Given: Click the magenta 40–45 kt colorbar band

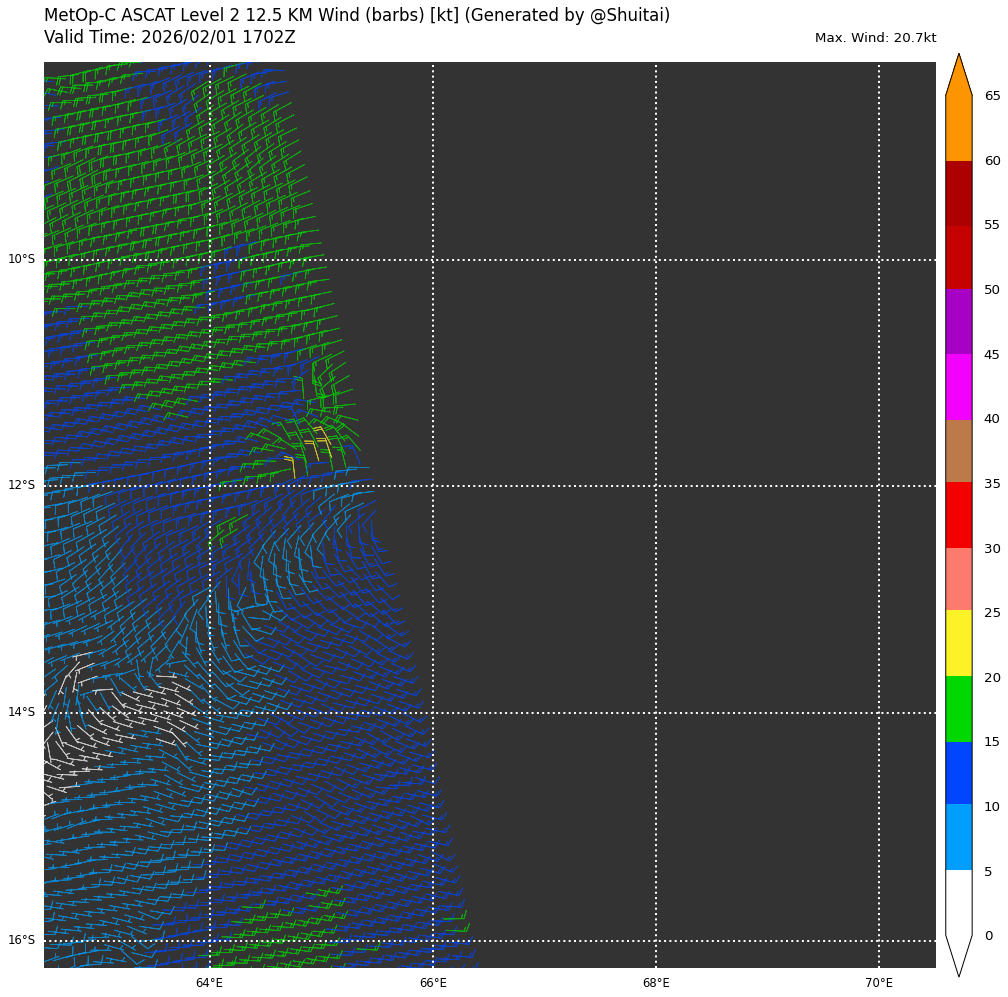Looking at the screenshot, I should point(958,387).
